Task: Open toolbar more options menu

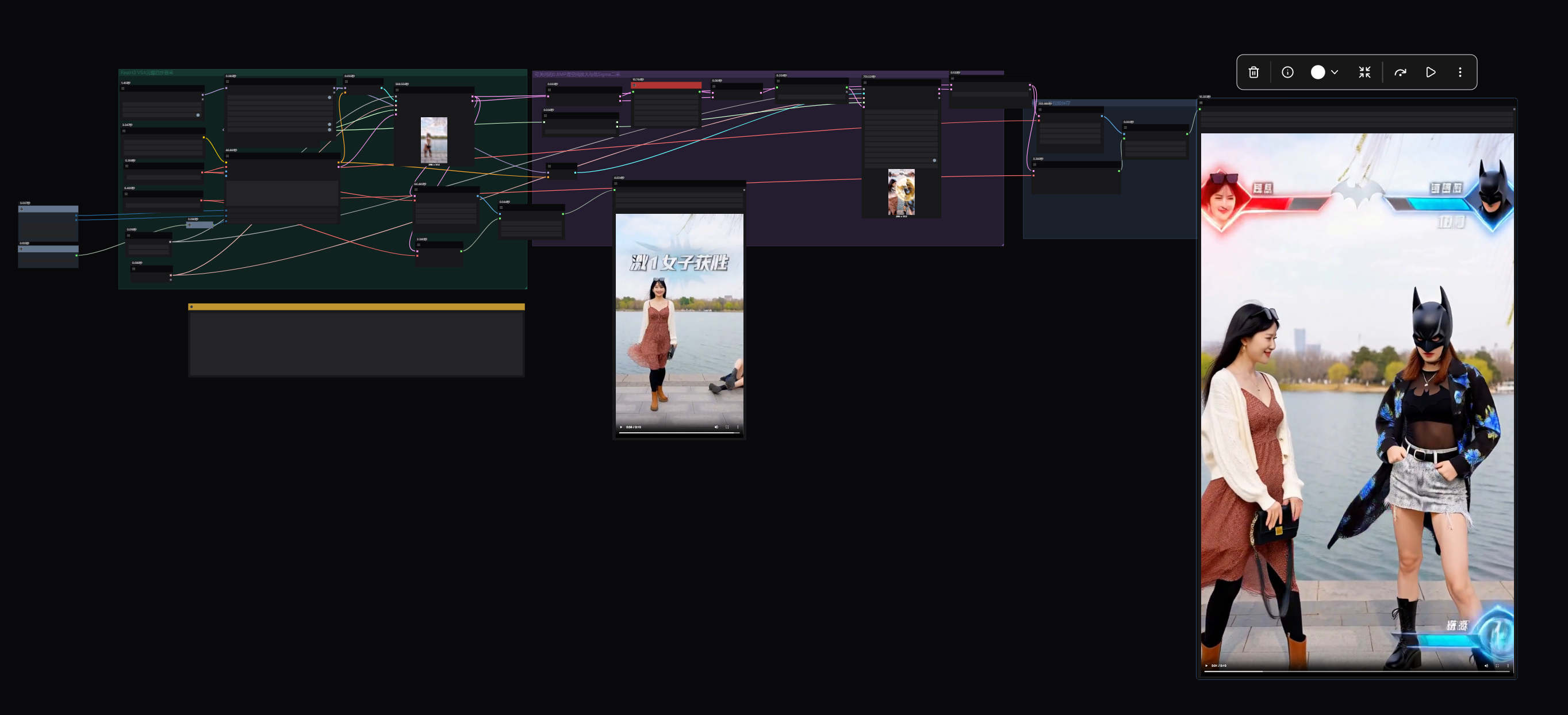Action: click(x=1460, y=72)
